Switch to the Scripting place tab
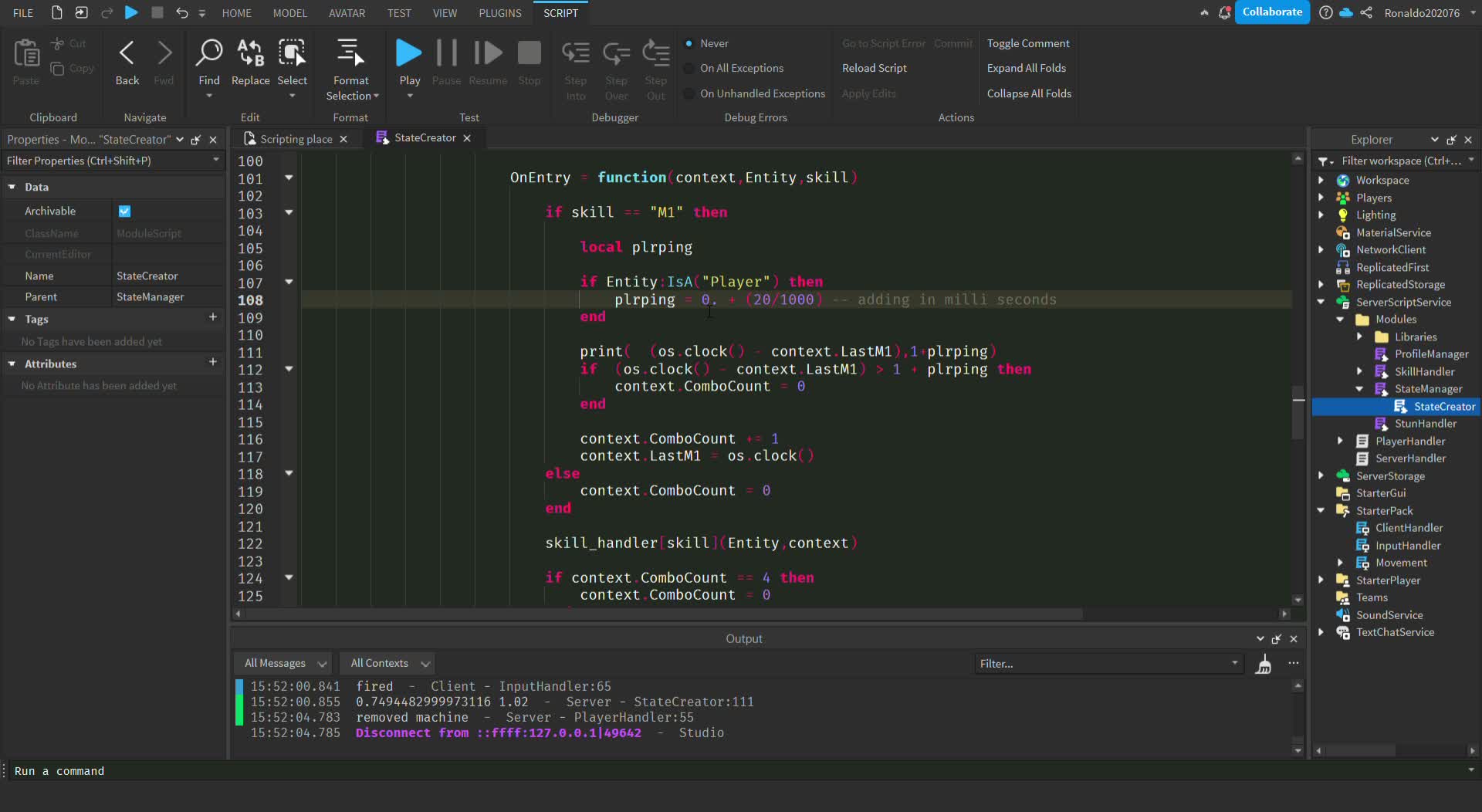Image resolution: width=1482 pixels, height=812 pixels. tap(294, 138)
